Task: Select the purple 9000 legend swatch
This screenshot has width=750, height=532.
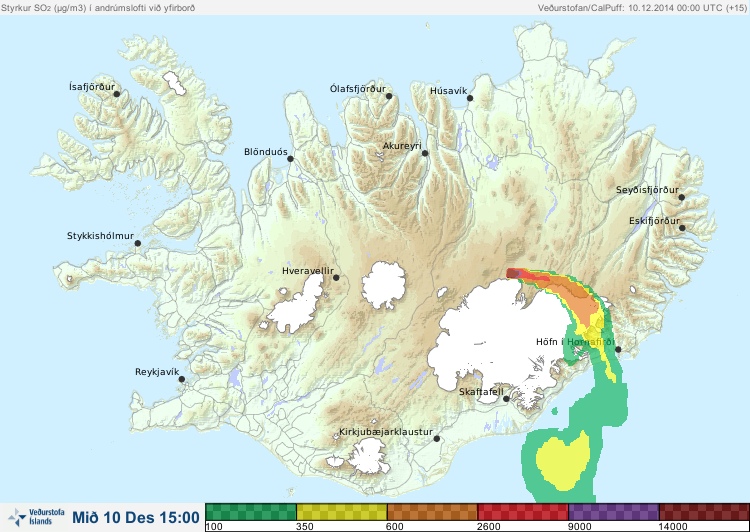Action: click(x=614, y=512)
